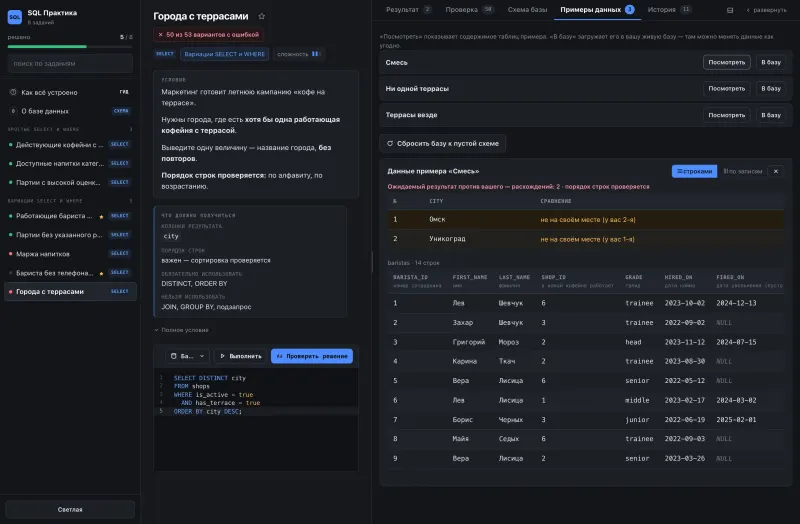Click hire date 2023-10-02 cell
This screenshot has height=524, width=800.
[x=684, y=303]
